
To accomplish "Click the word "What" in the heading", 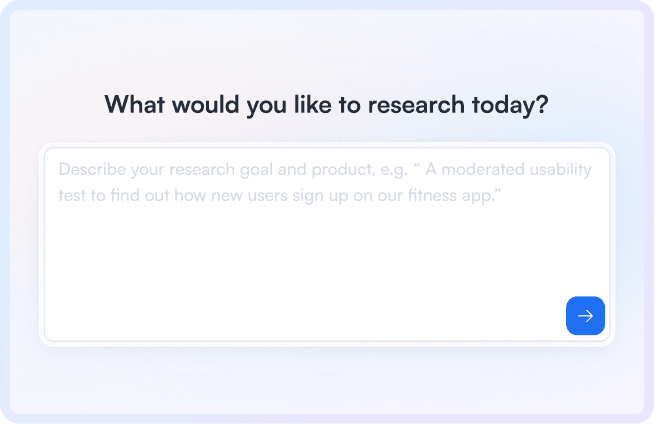I will 135,104.
